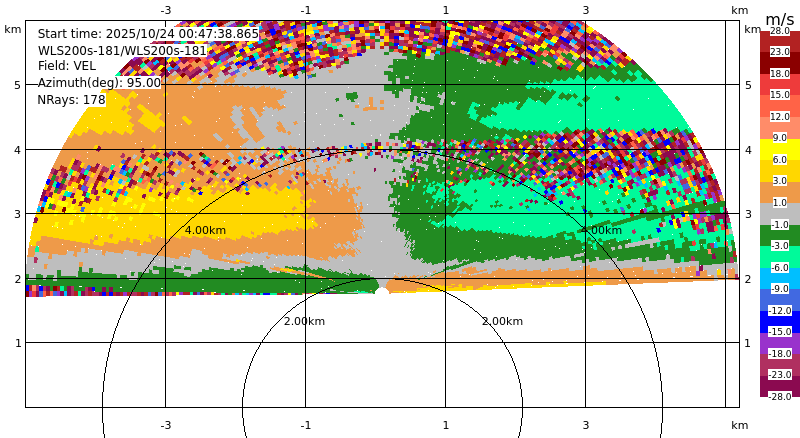Click the 18.0 colorbar tick label
Viewport: 800px width, 438px height.
tap(780, 74)
